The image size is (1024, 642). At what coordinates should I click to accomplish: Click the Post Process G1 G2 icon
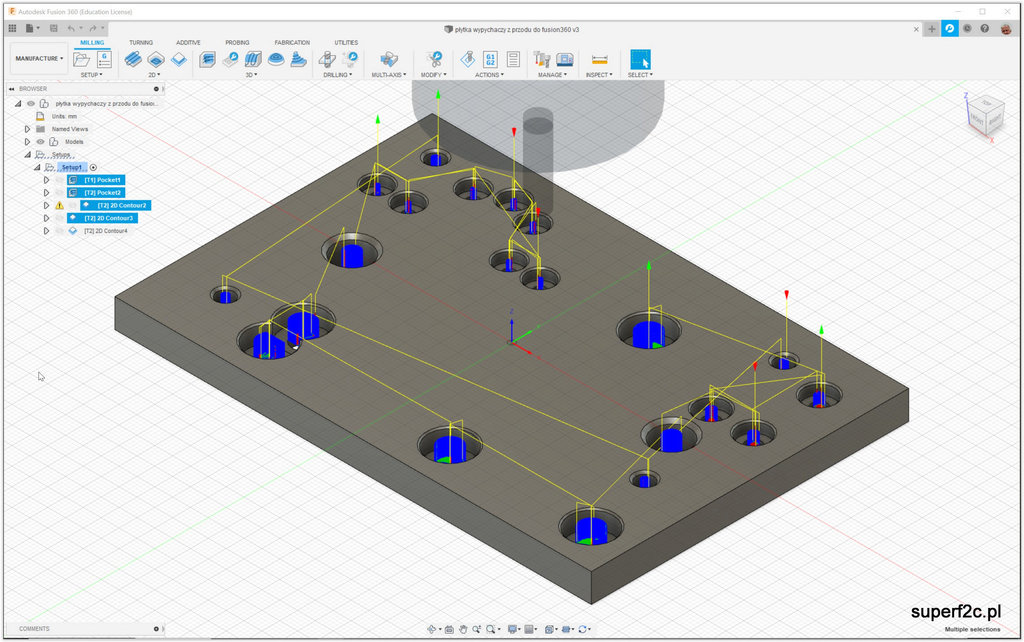491,60
